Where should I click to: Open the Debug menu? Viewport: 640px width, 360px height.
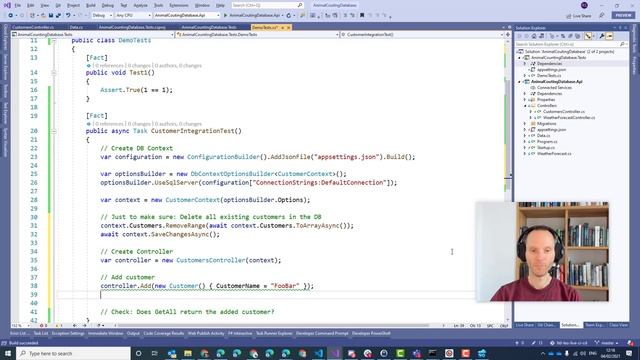(108, 5)
